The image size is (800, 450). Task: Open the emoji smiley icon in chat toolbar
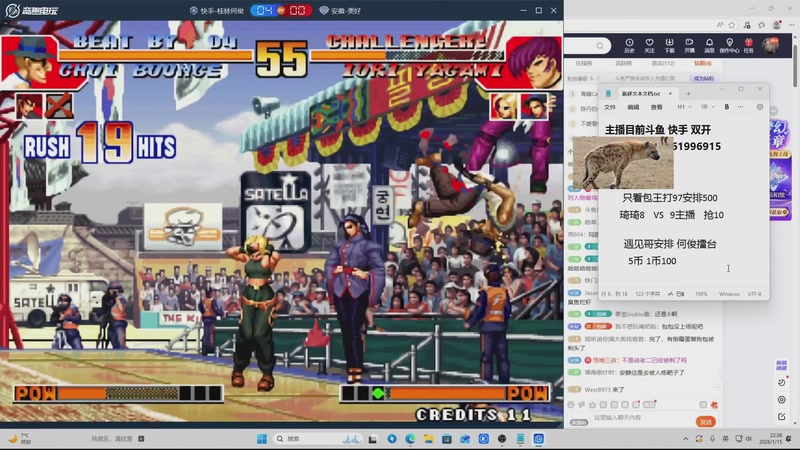pos(571,405)
